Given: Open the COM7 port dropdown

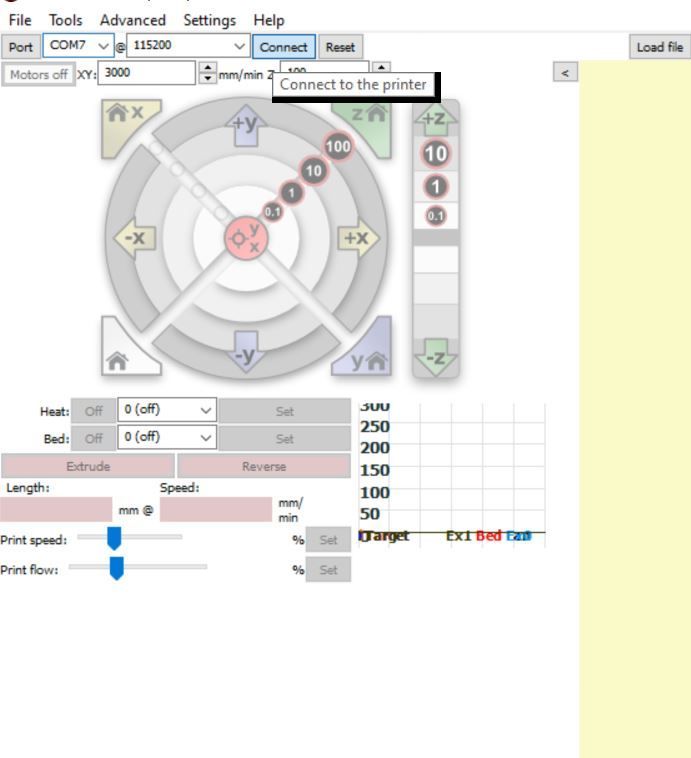Looking at the screenshot, I should [78, 45].
